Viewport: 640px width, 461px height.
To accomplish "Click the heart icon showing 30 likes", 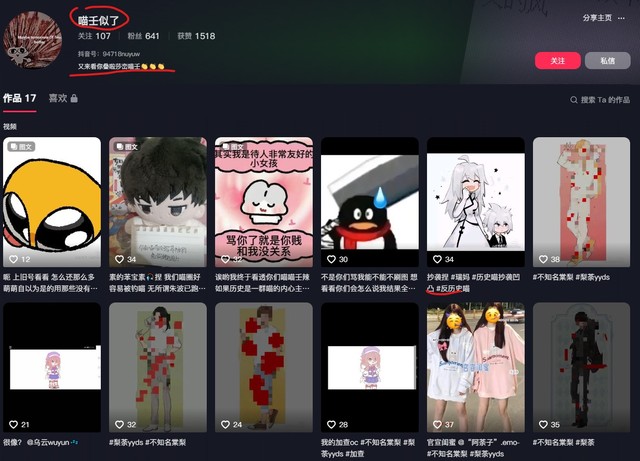I will [331, 258].
